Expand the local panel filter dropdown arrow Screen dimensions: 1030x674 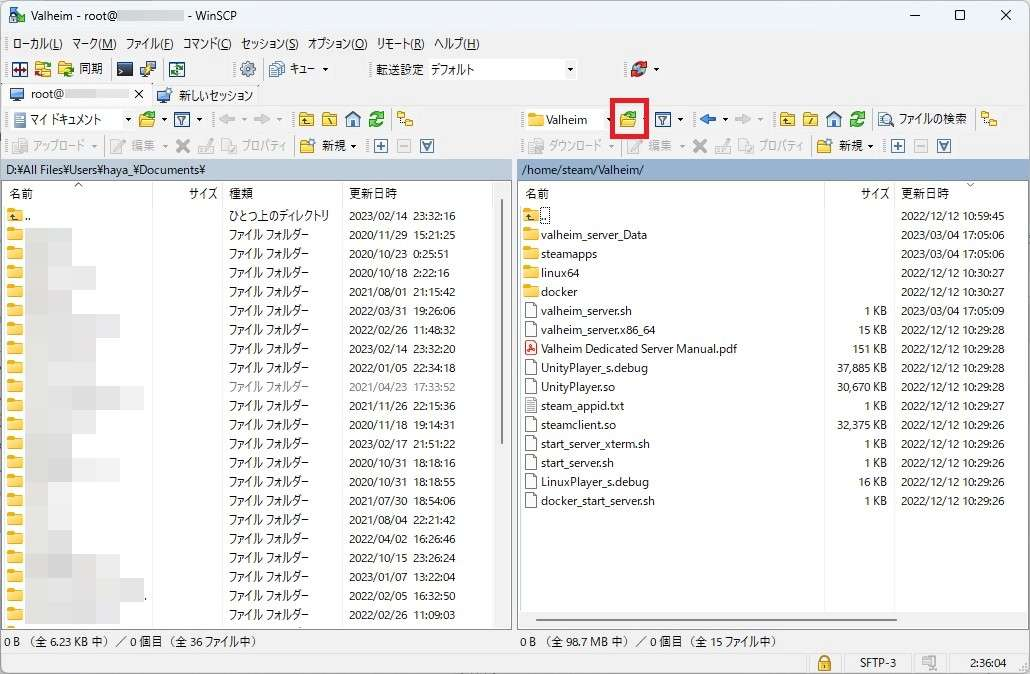click(199, 120)
